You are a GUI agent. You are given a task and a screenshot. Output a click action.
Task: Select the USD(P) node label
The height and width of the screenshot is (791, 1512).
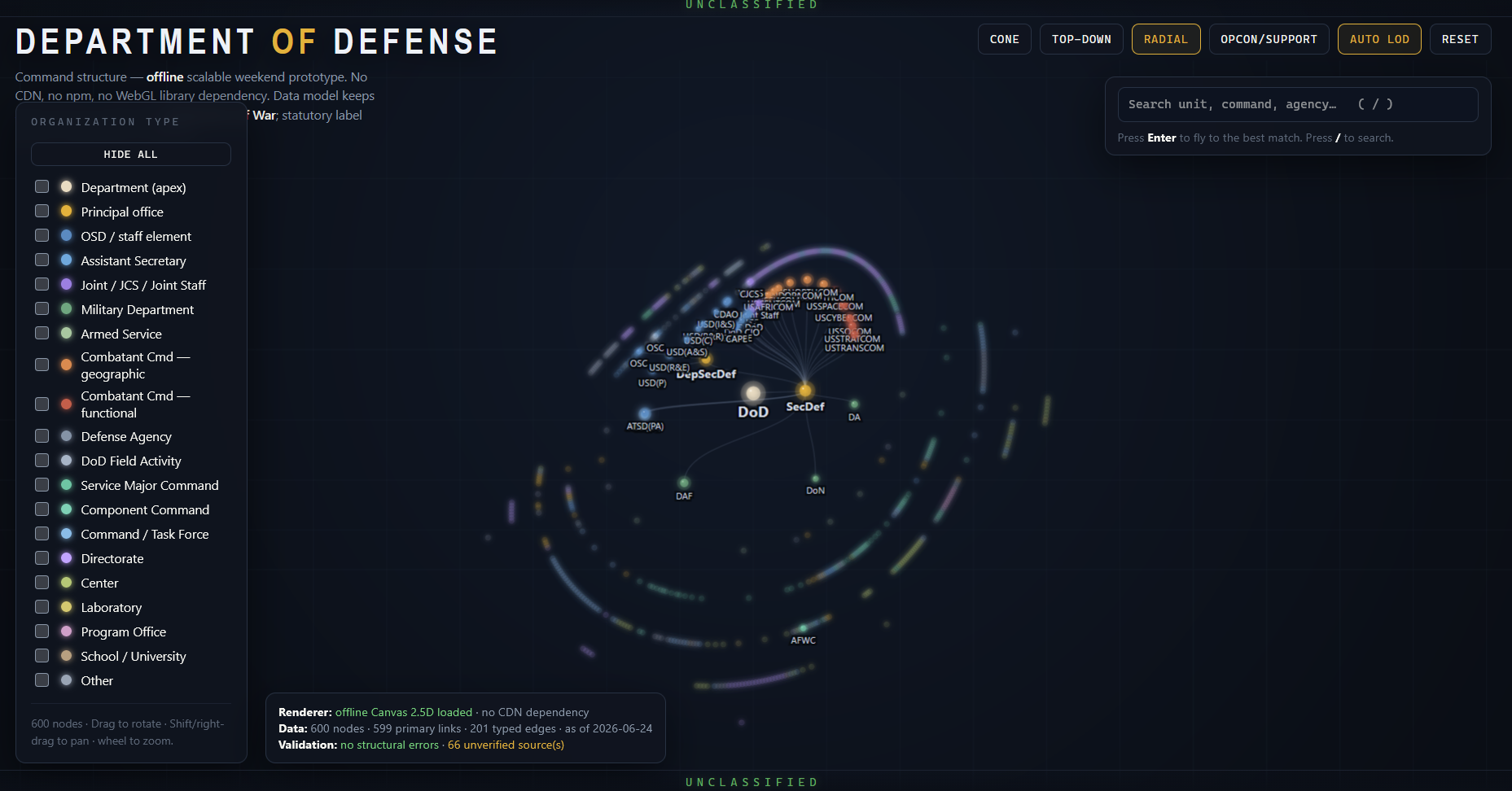(x=652, y=383)
